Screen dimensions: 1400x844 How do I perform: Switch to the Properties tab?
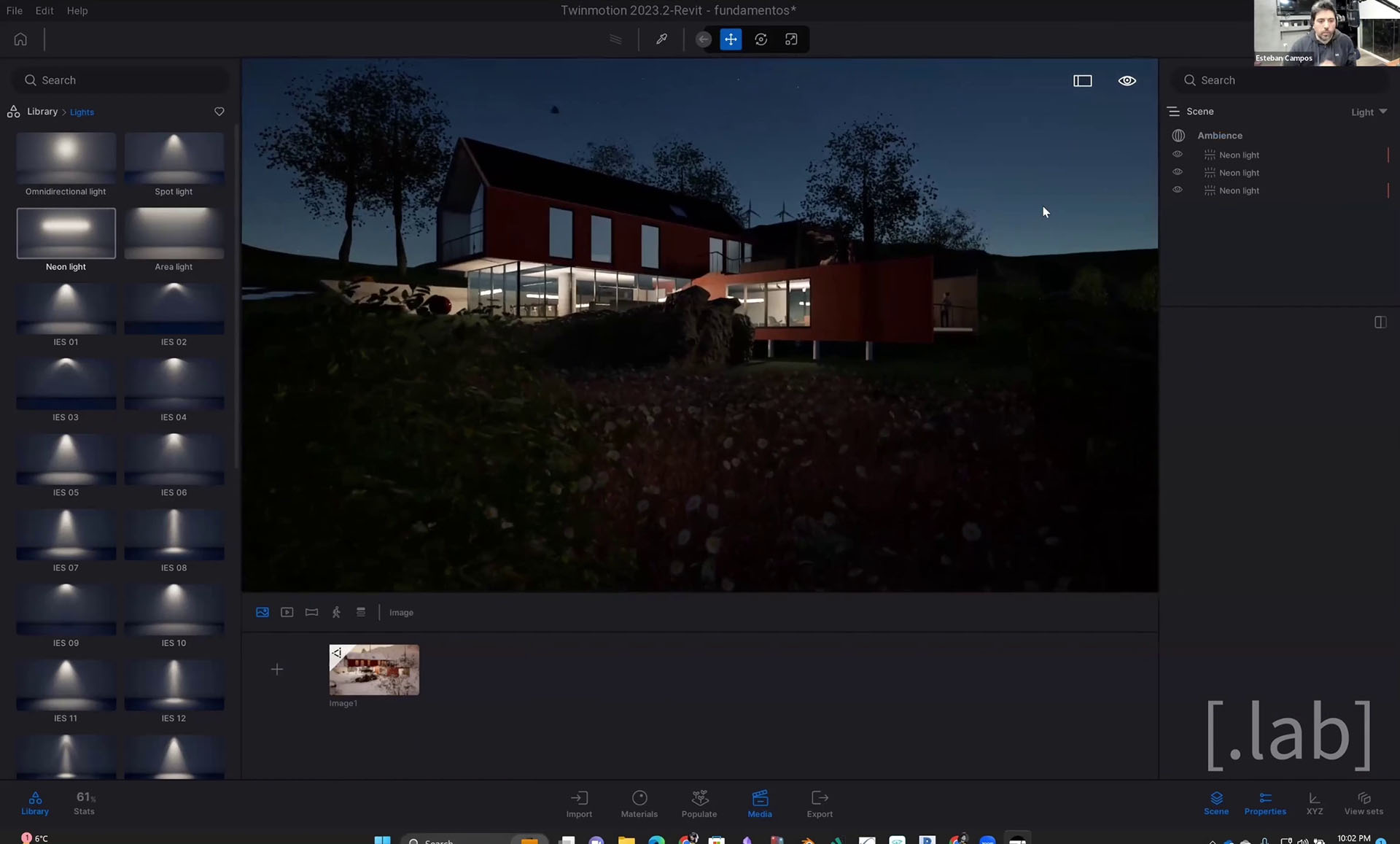tap(1264, 803)
